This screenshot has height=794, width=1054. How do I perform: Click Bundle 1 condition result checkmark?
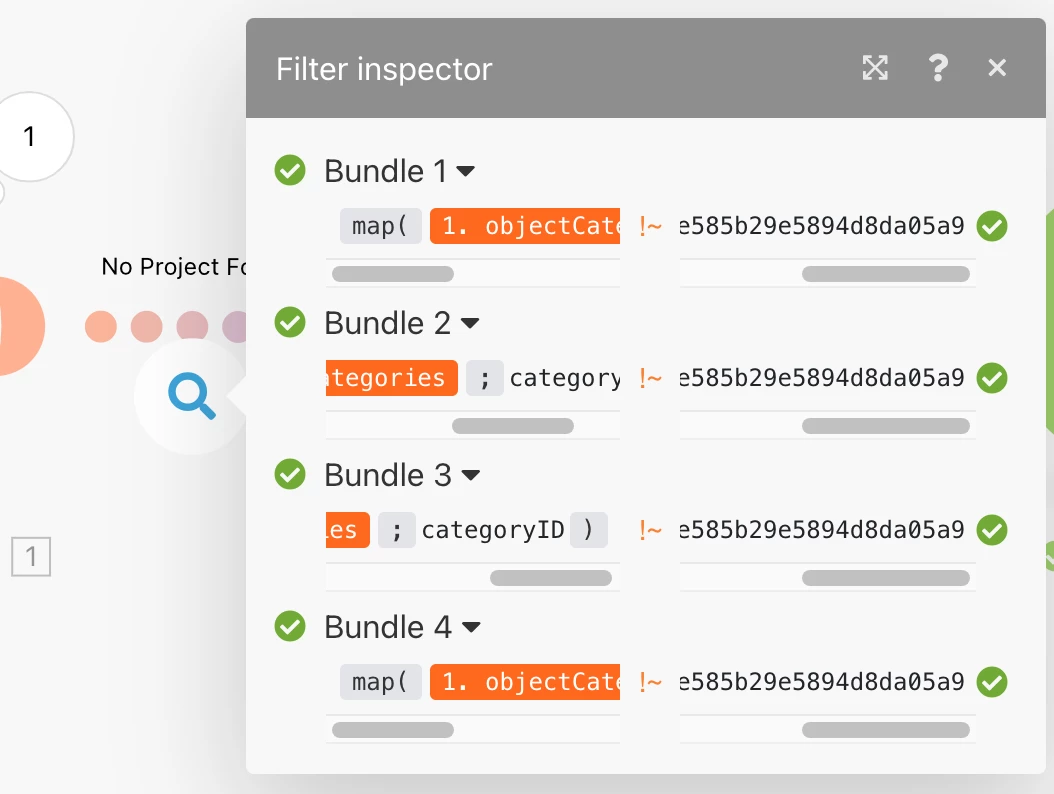(992, 226)
